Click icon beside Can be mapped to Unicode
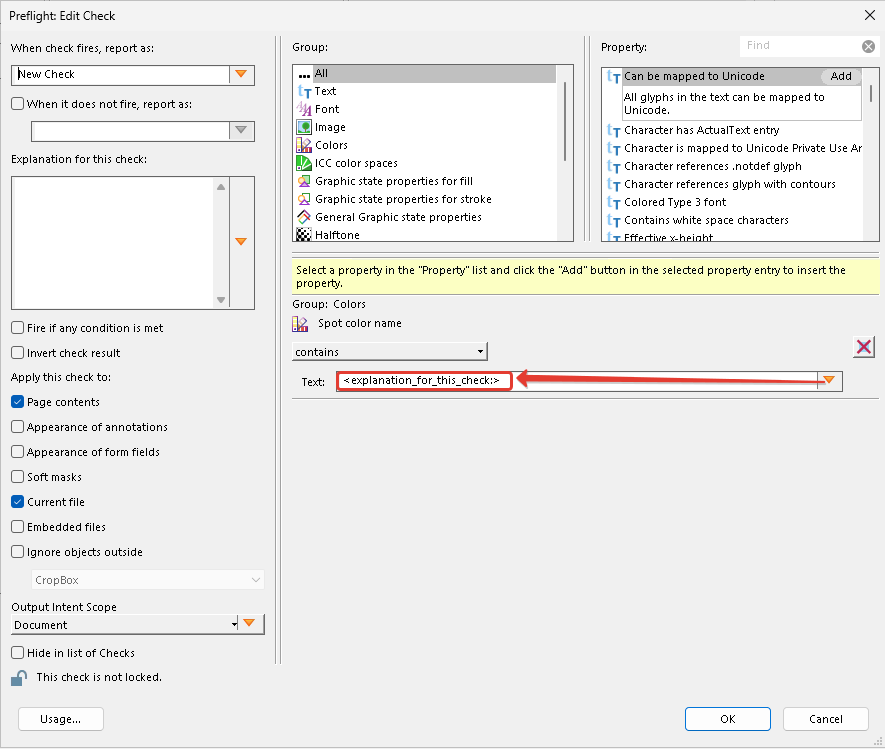This screenshot has width=885, height=749. [614, 77]
